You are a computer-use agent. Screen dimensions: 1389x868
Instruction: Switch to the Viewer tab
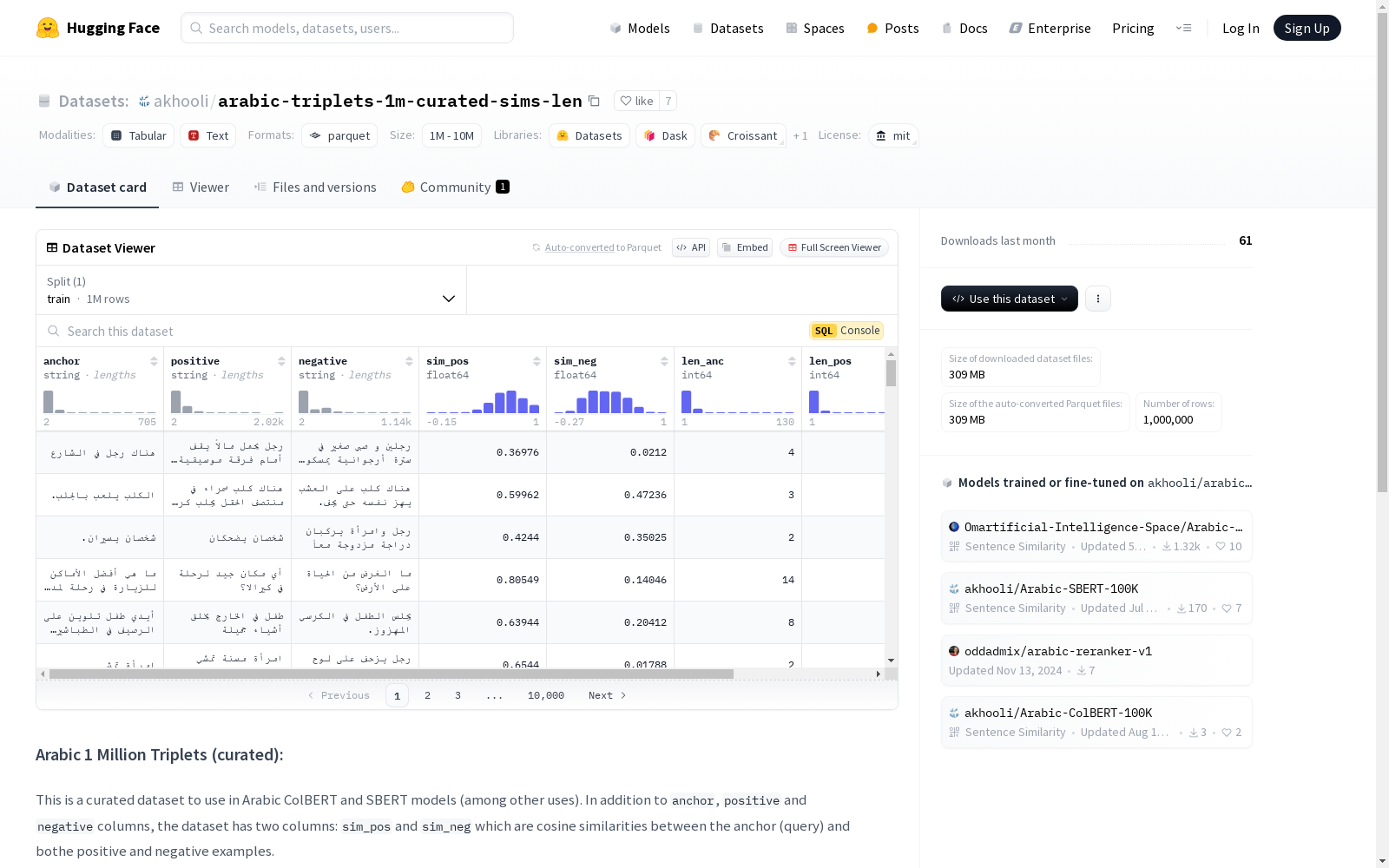(201, 187)
